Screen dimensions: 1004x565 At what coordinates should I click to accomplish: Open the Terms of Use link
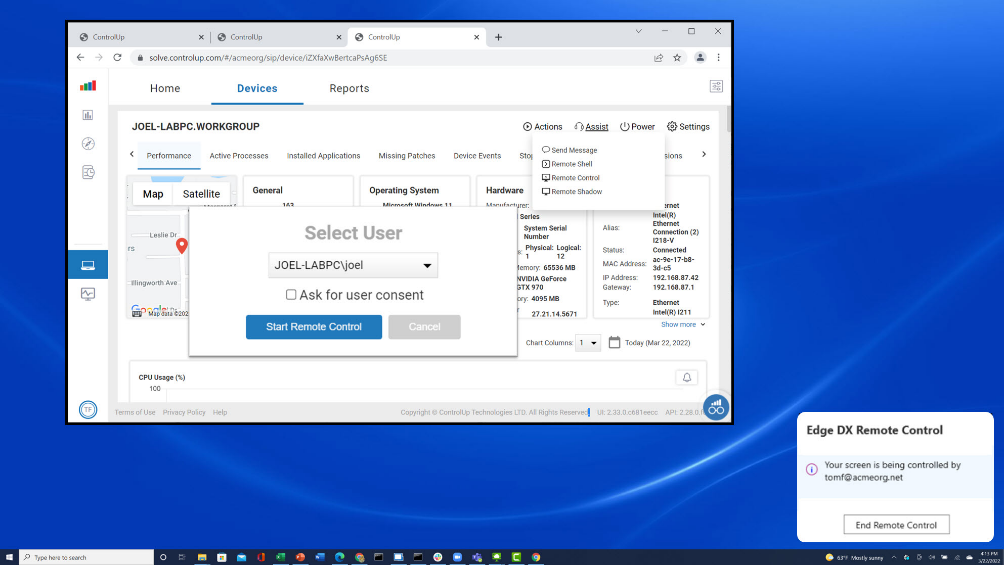pos(134,413)
